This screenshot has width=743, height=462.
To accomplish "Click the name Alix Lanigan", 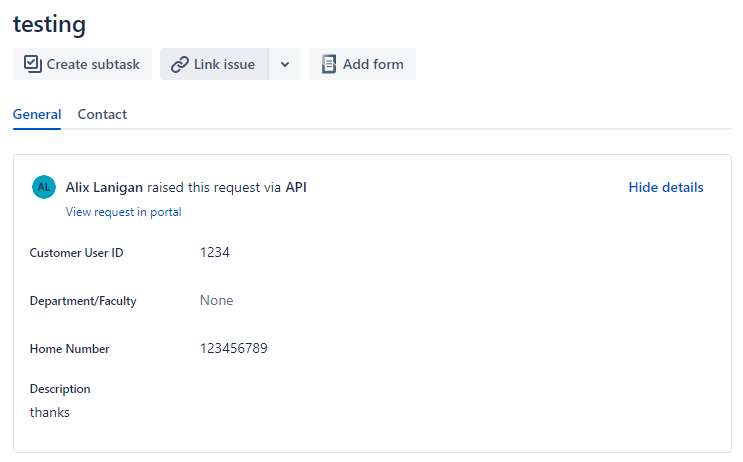I will tap(104, 187).
